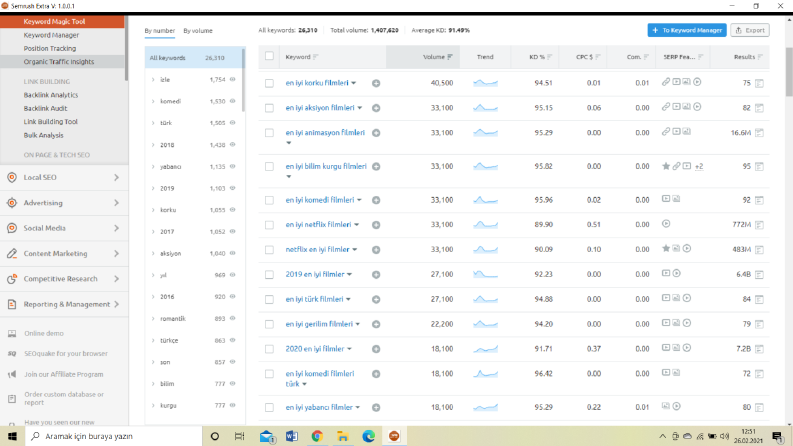Open Microsoft Edge from the taskbar
This screenshot has width=793, height=446.
click(368, 436)
